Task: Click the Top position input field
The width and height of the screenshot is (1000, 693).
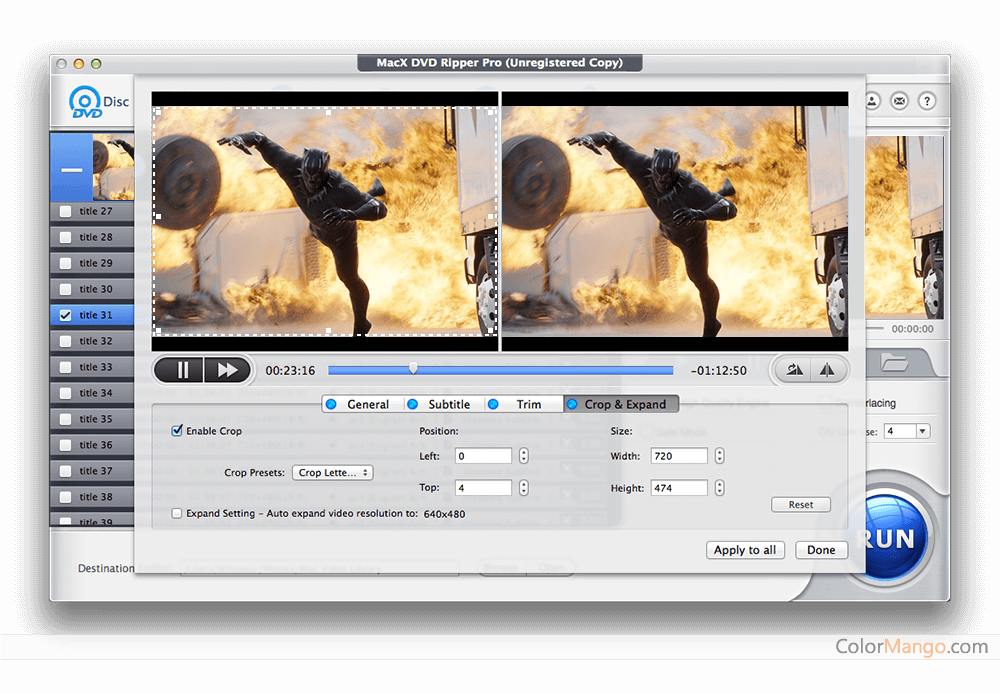Action: pos(483,488)
